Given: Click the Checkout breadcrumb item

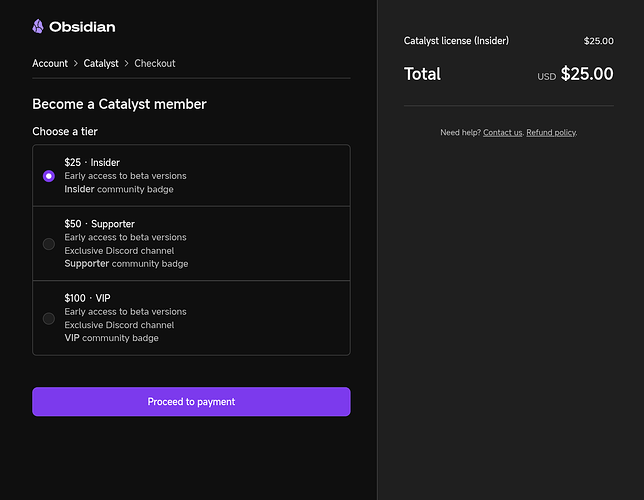Looking at the screenshot, I should coord(155,63).
